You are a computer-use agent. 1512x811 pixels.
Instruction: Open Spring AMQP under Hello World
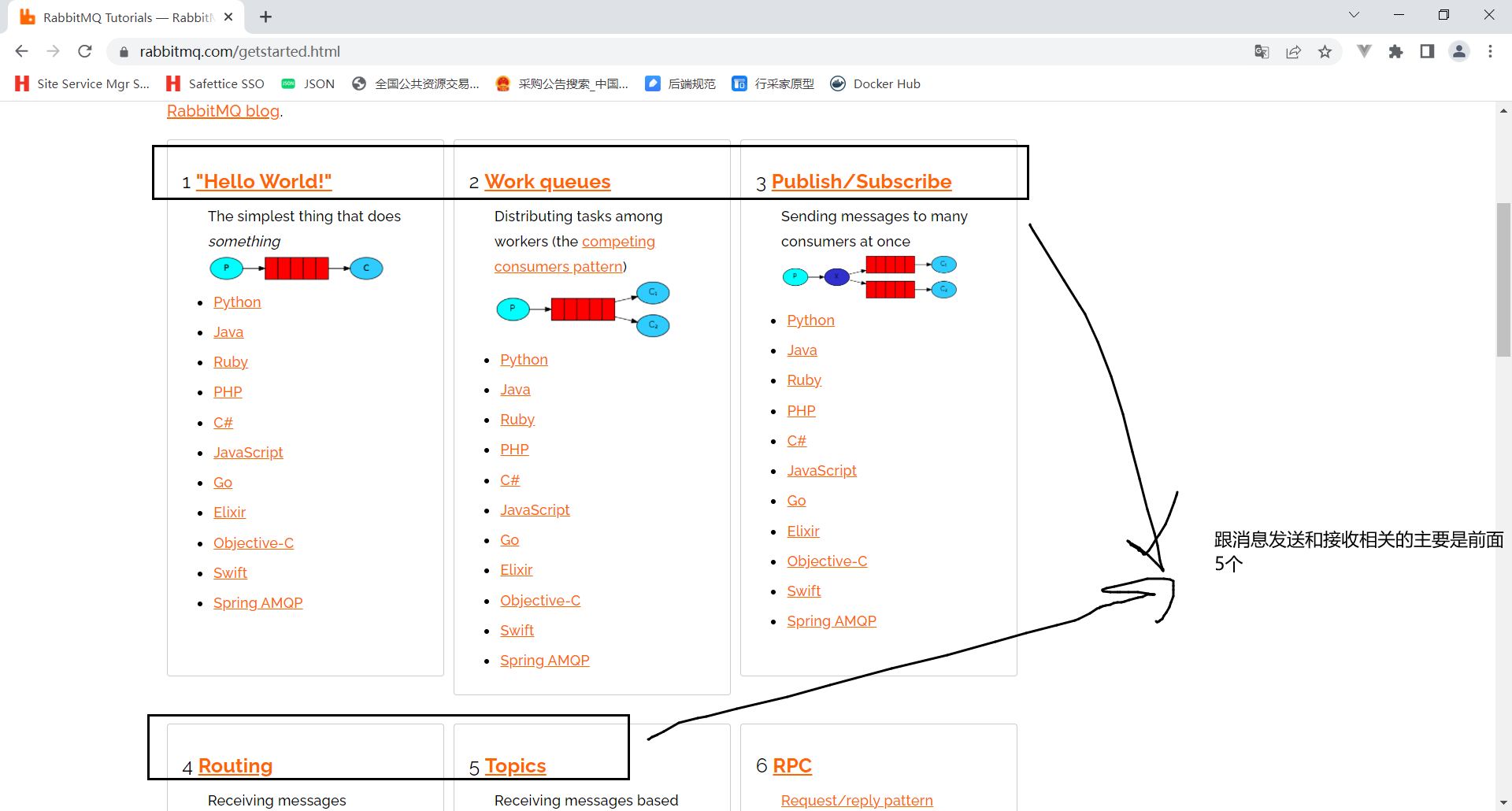[258, 602]
